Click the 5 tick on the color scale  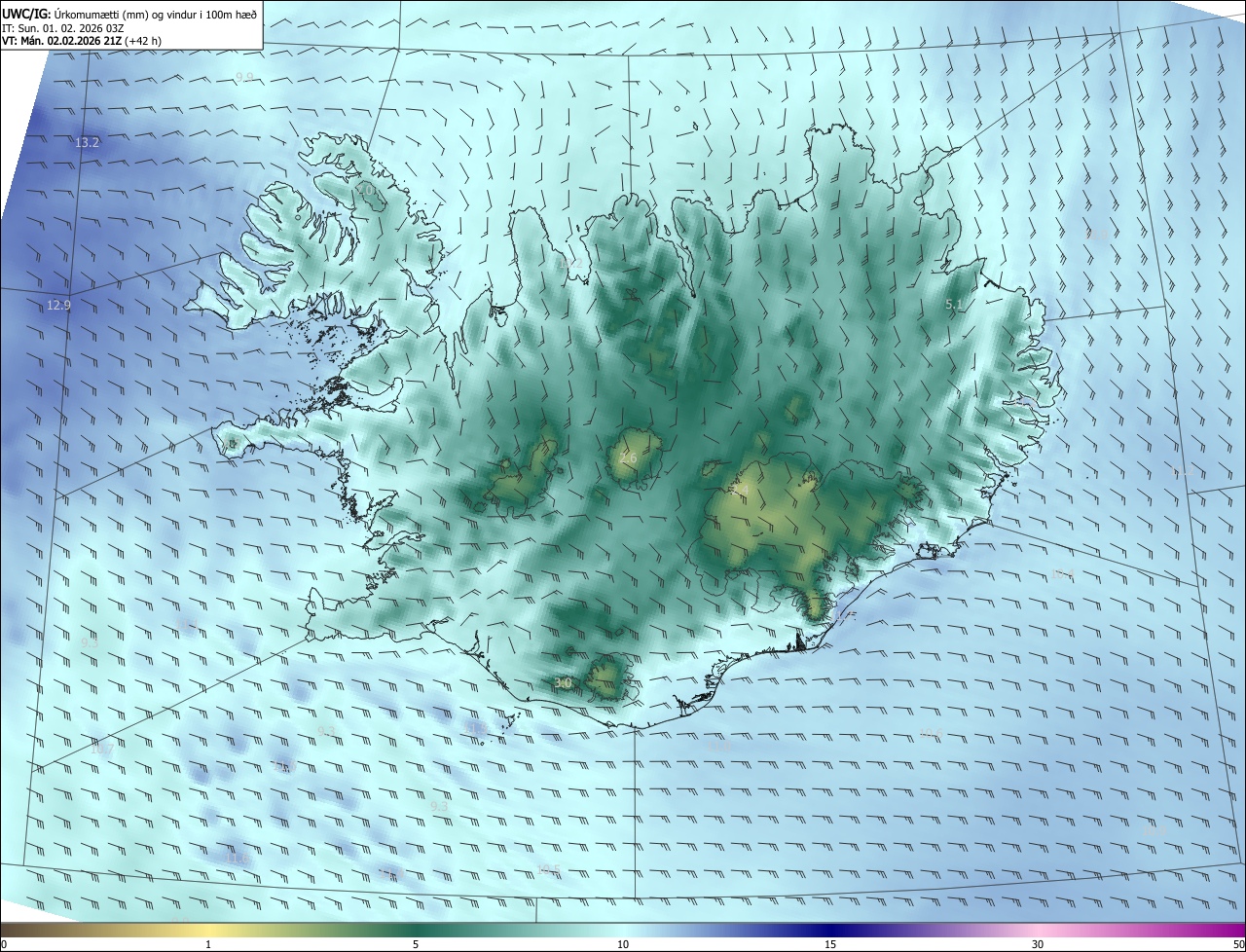(416, 944)
